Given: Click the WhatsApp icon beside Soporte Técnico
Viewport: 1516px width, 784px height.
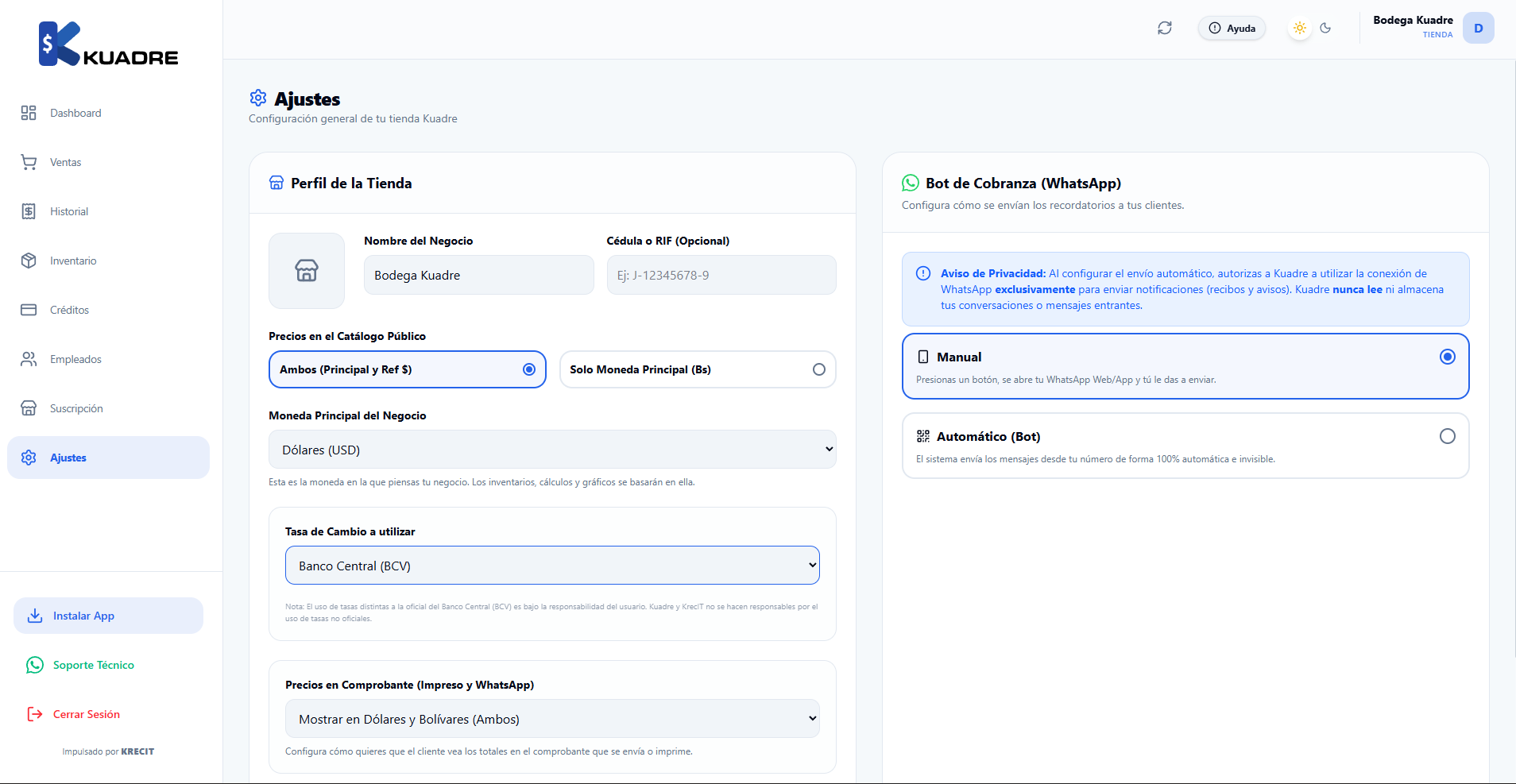Looking at the screenshot, I should pyautogui.click(x=35, y=665).
